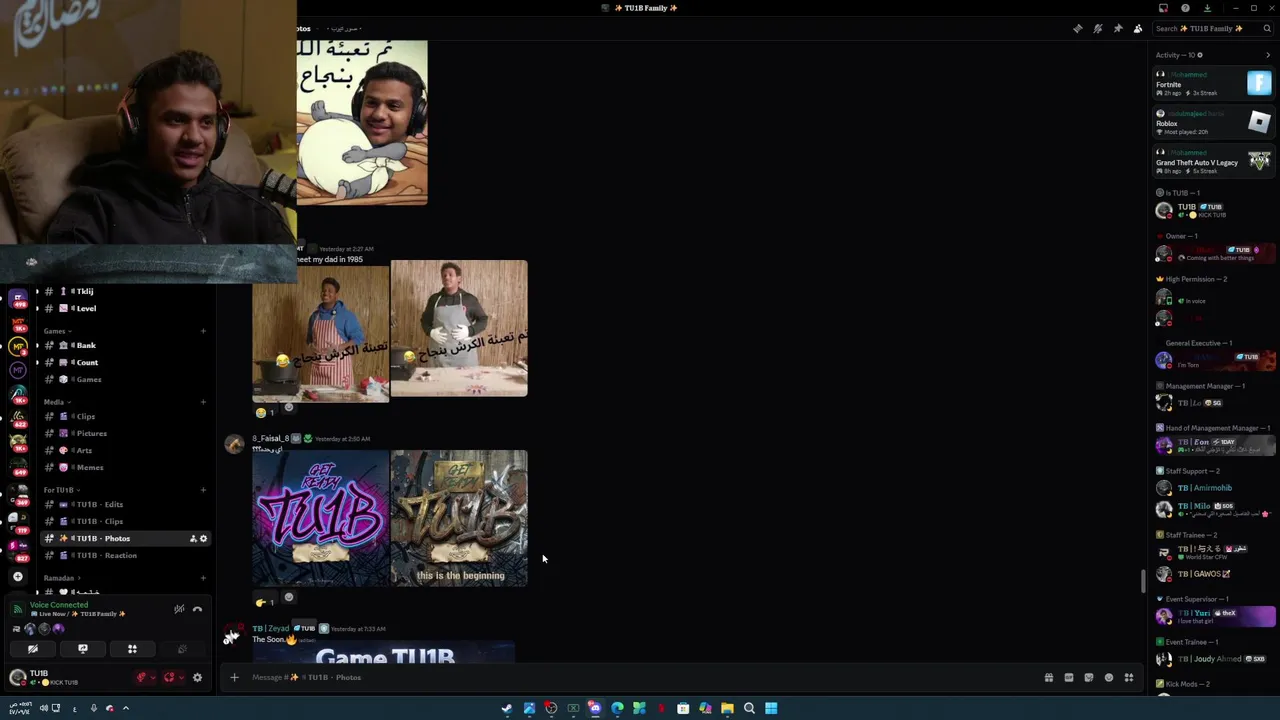The width and height of the screenshot is (1280, 720).
Task: Expand the Ramadan category
Action: click(60, 578)
